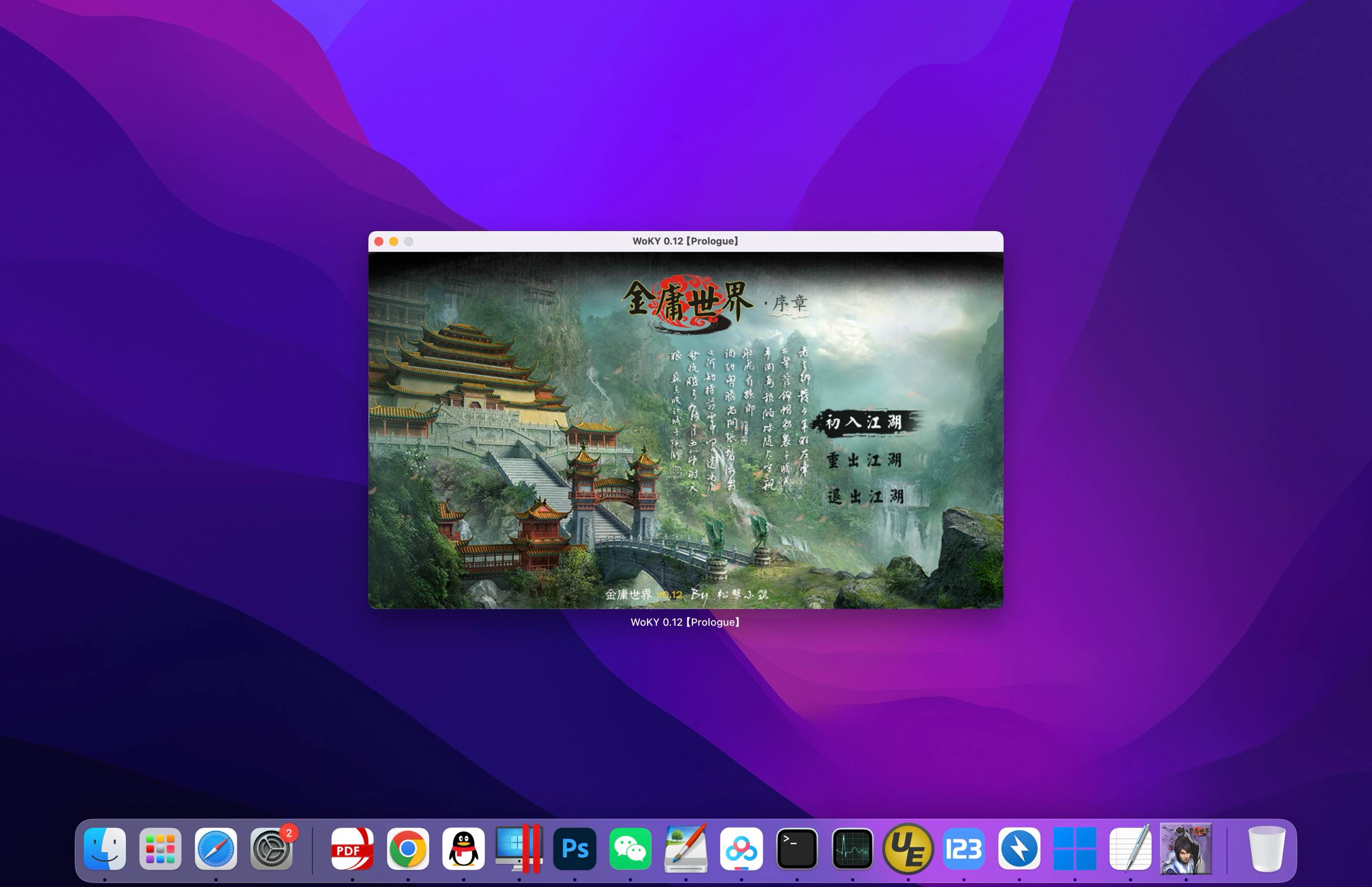Open Parallels Desktop in dock
The image size is (1372, 887).
click(x=519, y=849)
